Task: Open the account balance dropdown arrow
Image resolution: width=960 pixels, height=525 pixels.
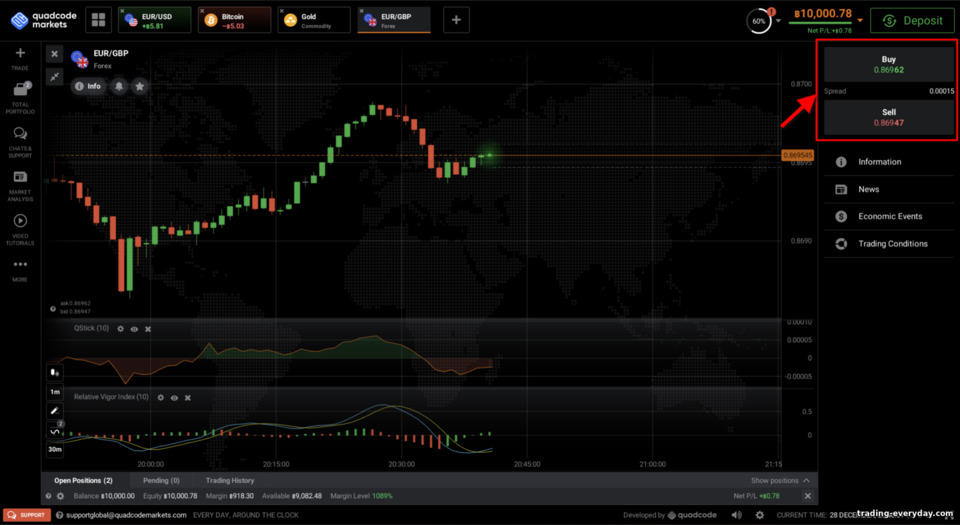Action: 860,20
